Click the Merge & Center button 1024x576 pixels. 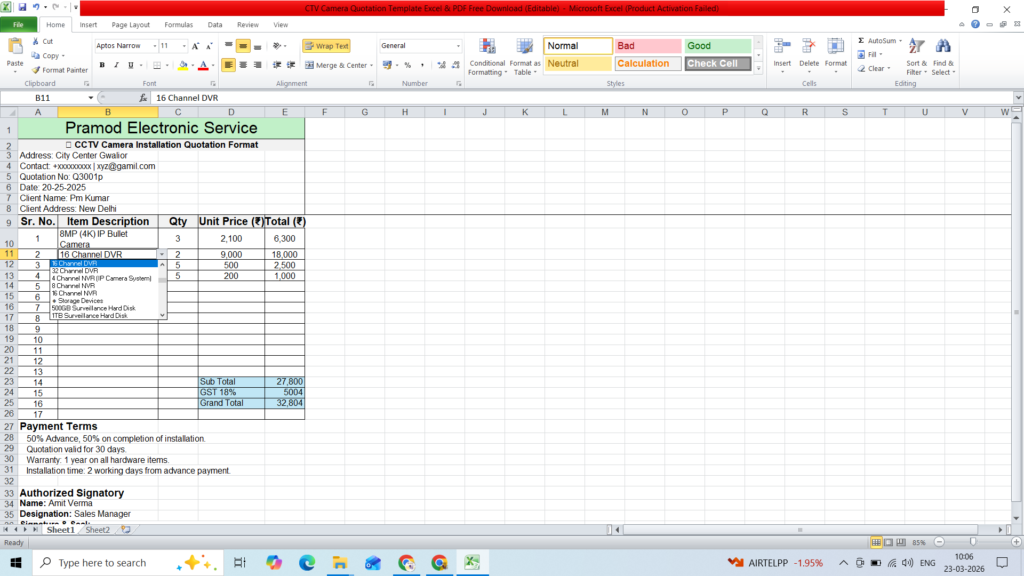point(339,65)
